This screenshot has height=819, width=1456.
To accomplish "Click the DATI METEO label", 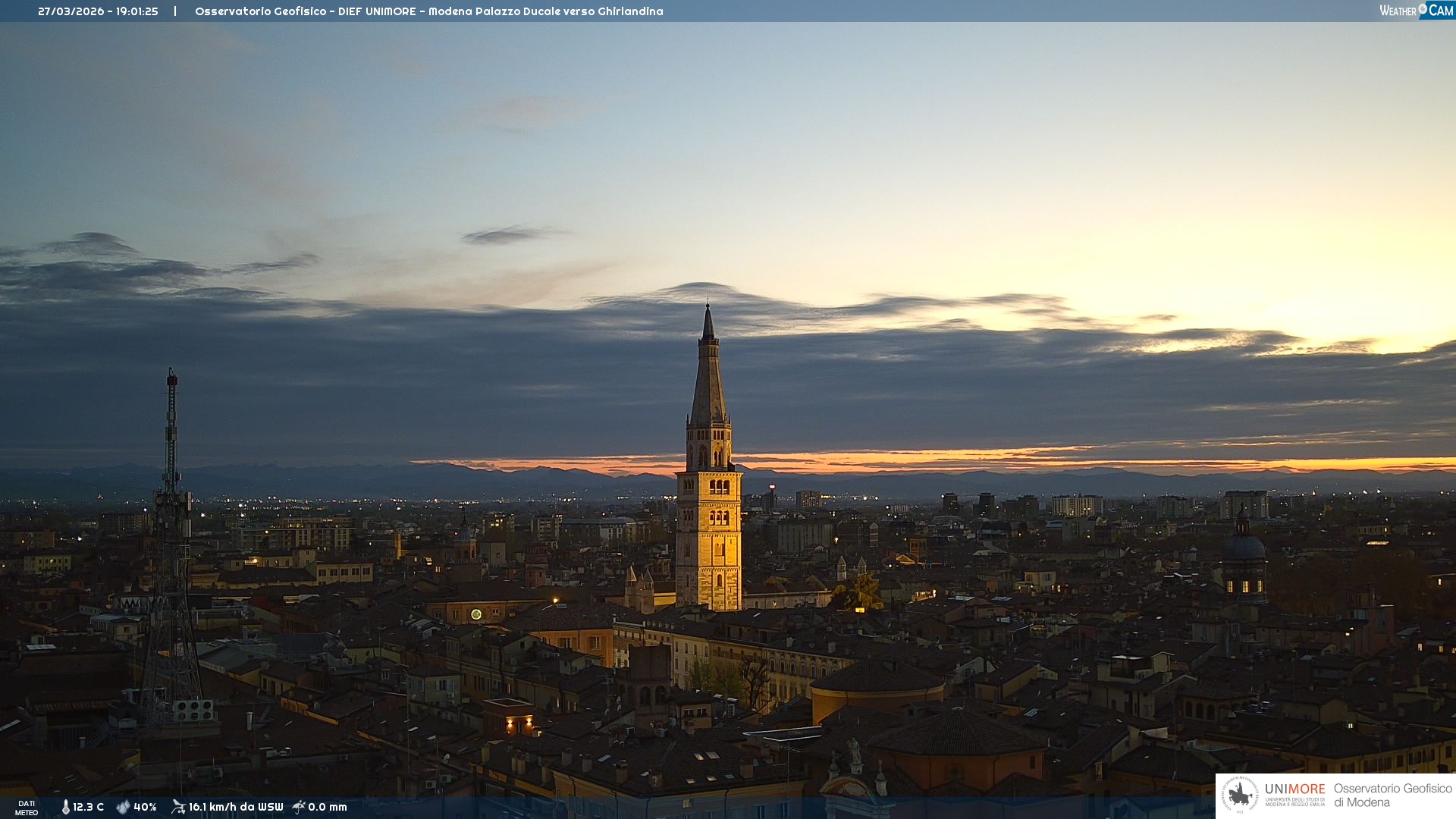I will click(27, 808).
